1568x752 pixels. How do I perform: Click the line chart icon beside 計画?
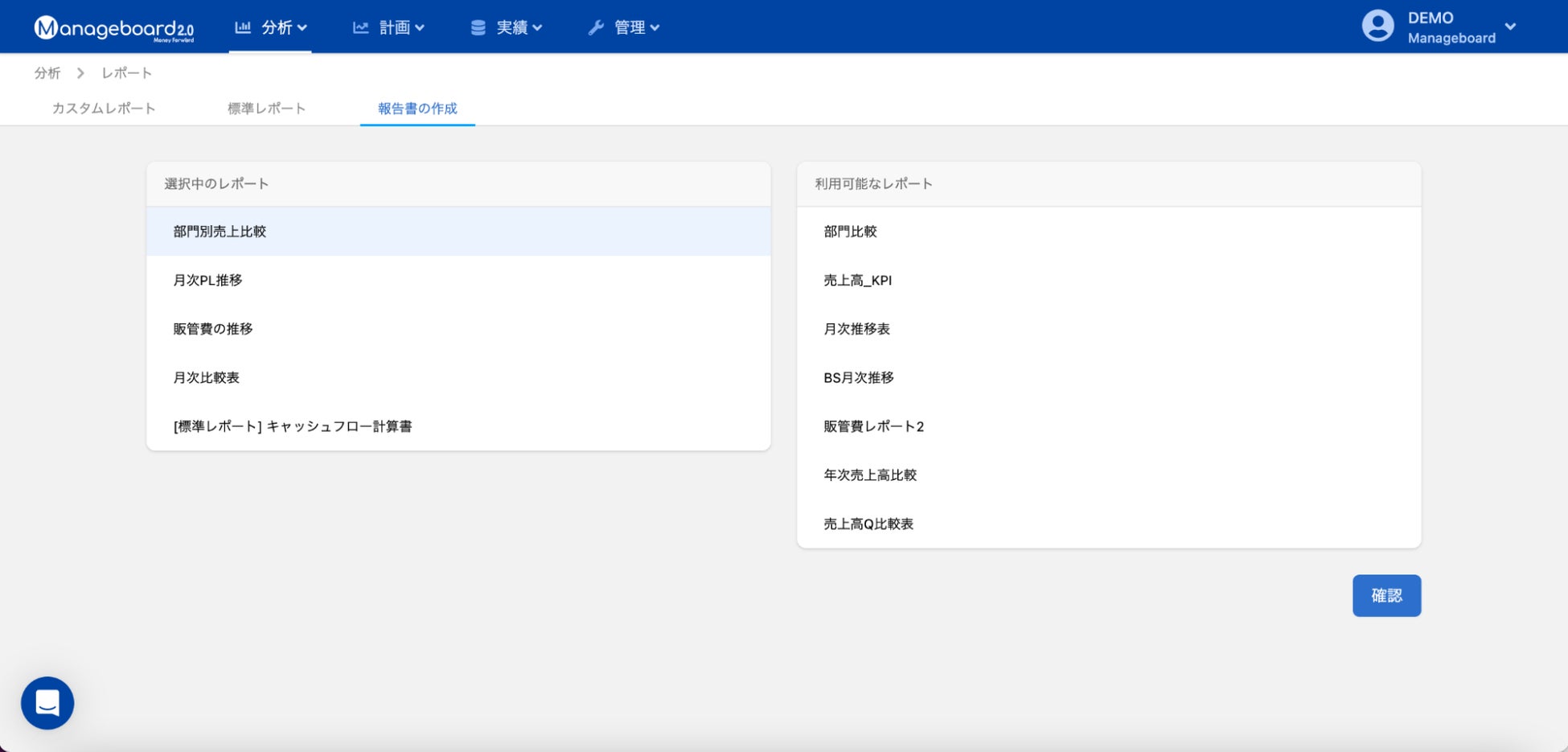pos(360,27)
